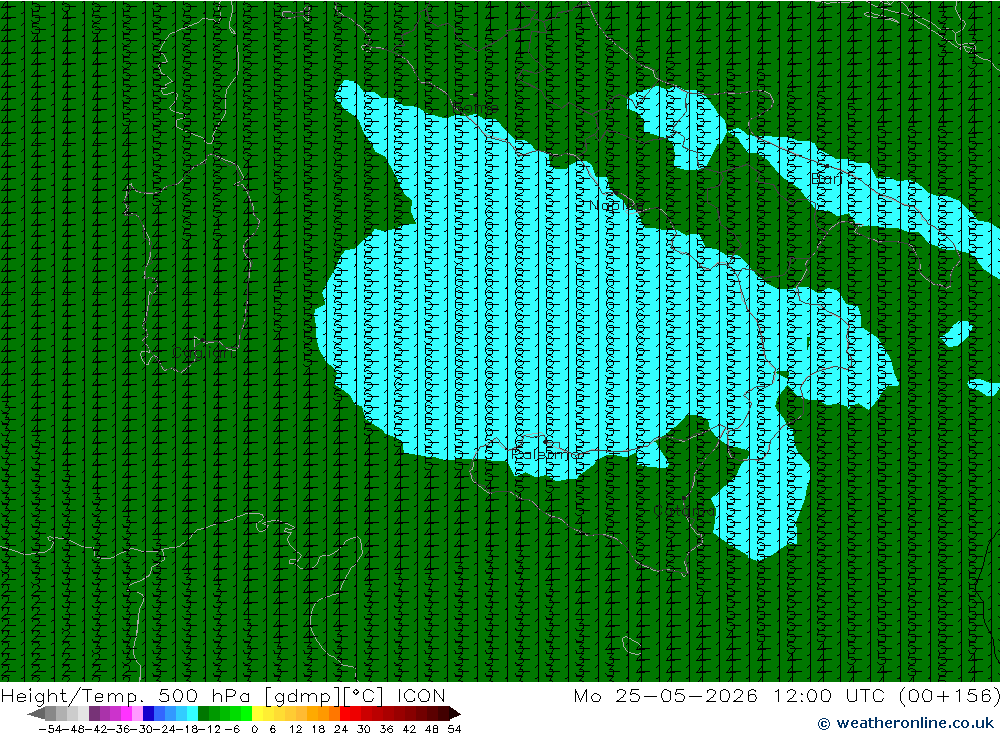This screenshot has height=733, width=1000.
Task: Click the legend's right dark arrow end
Action: pos(455,713)
